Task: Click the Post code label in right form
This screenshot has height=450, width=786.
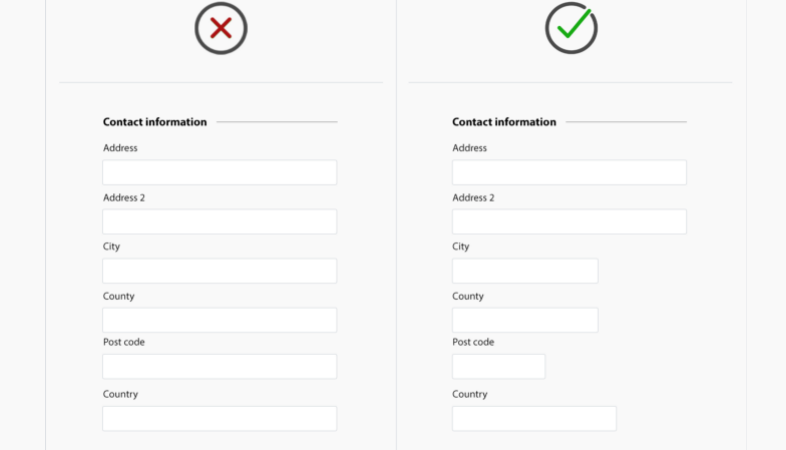Action: [473, 342]
